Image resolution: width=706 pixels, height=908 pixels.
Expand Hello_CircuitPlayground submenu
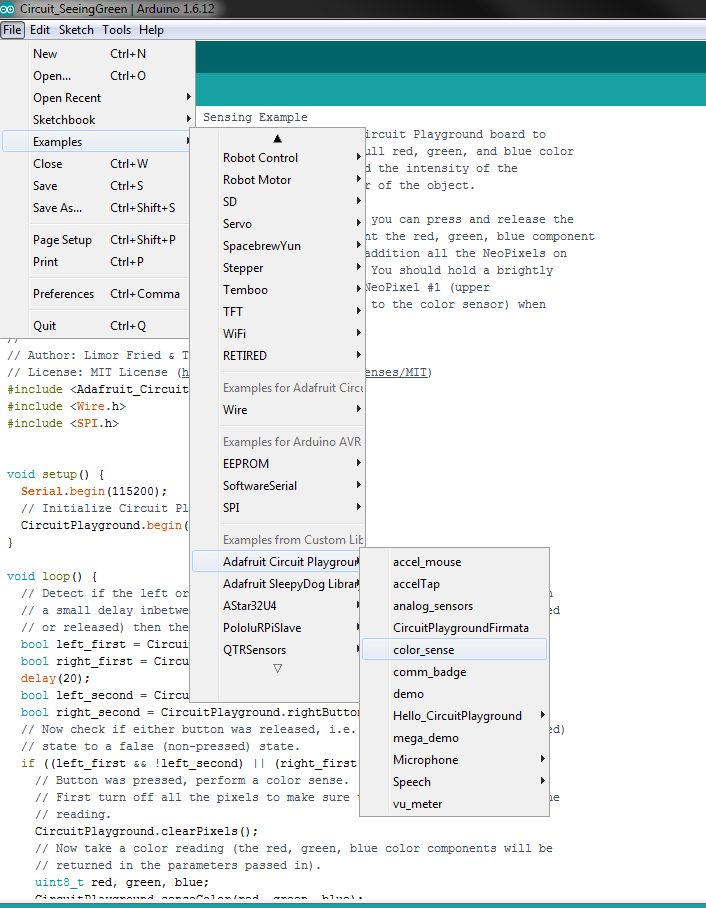click(x=454, y=716)
